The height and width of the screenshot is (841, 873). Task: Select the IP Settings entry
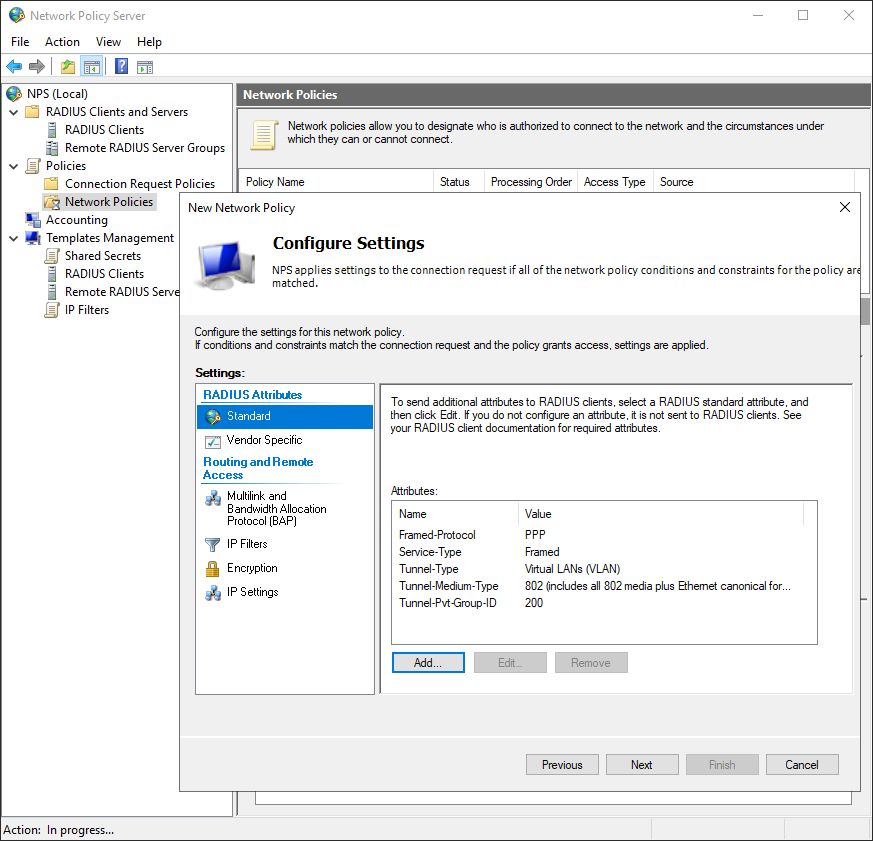[x=285, y=592]
